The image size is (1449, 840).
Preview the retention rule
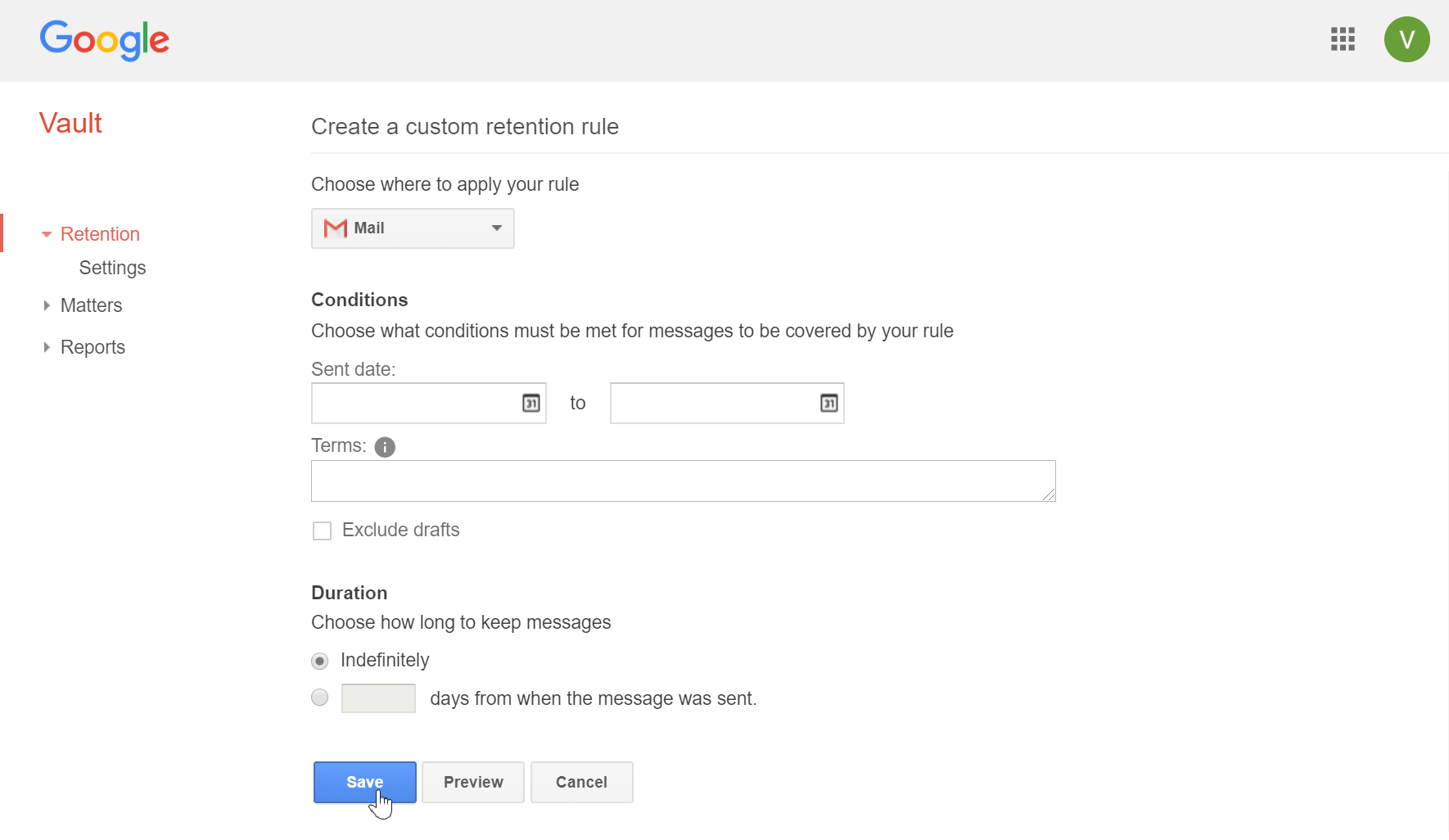(x=473, y=782)
